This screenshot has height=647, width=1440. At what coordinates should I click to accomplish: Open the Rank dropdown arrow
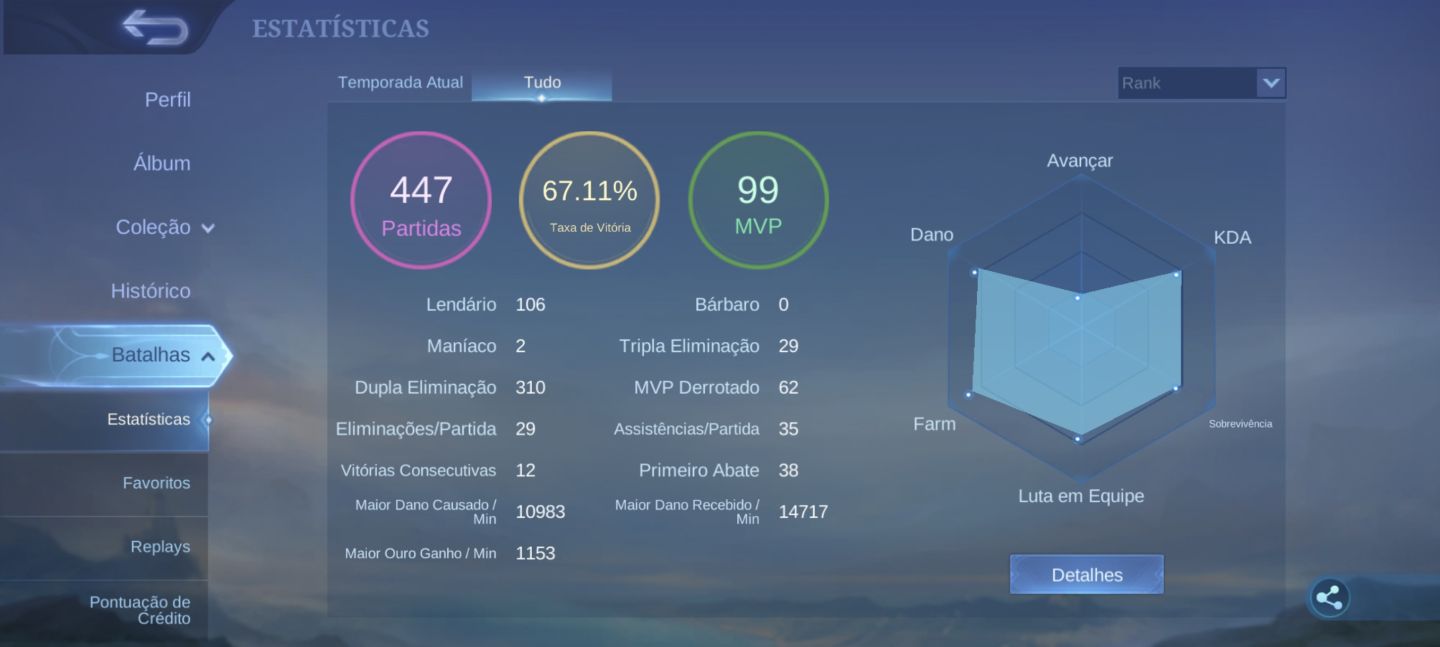point(1271,83)
